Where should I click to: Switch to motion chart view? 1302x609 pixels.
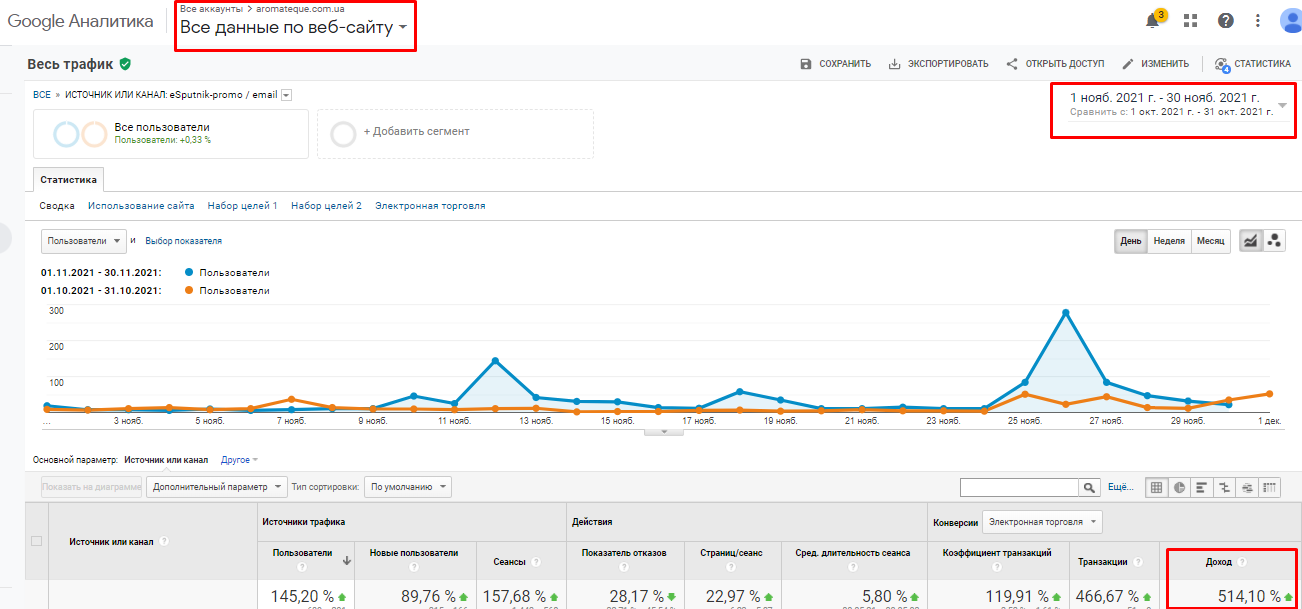point(1274,241)
